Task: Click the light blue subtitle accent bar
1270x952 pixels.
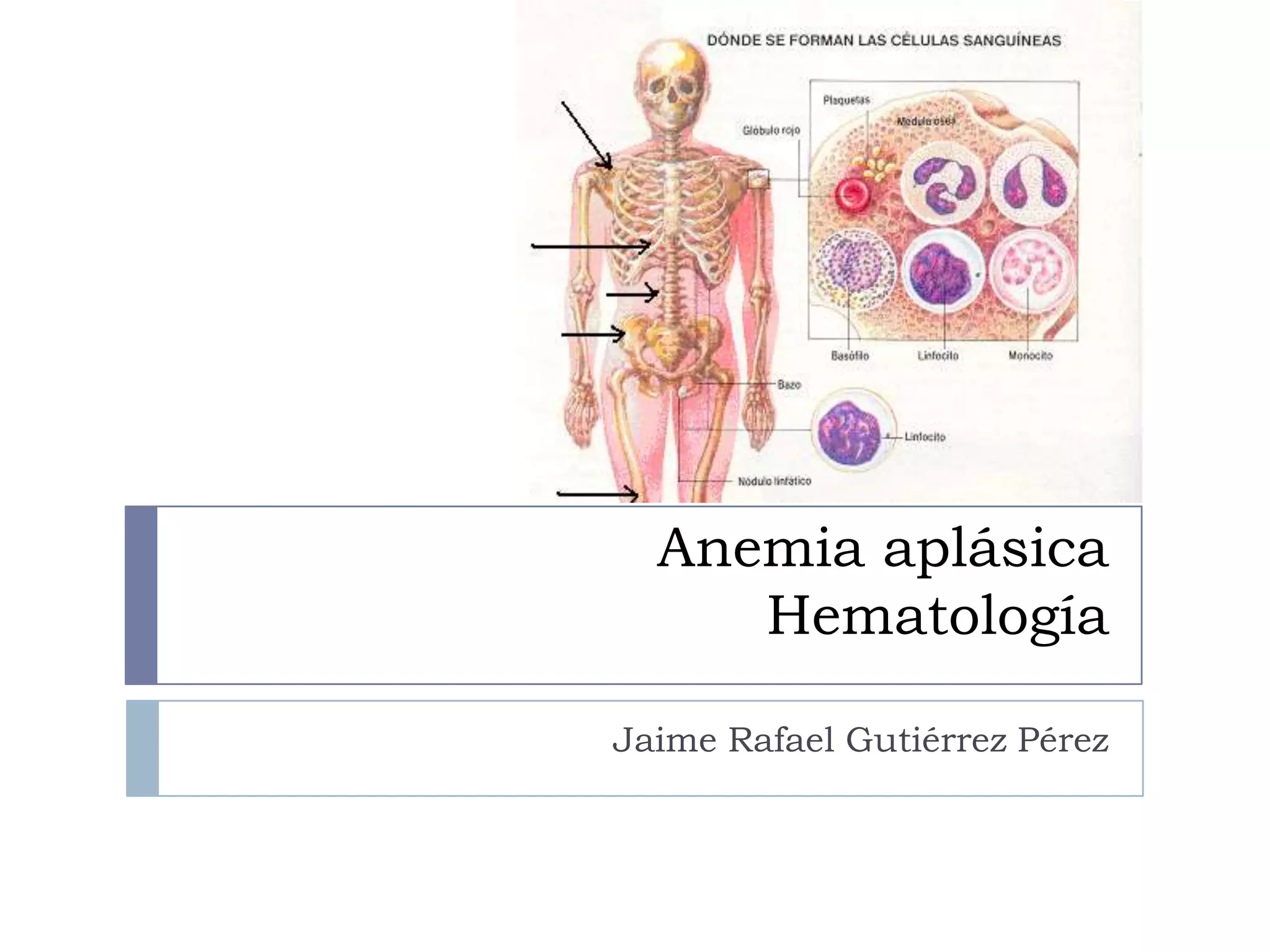Action: [142, 748]
